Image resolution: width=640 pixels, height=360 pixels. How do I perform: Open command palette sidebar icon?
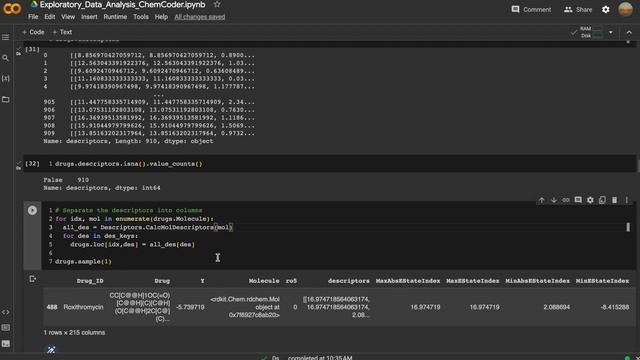click(6, 328)
